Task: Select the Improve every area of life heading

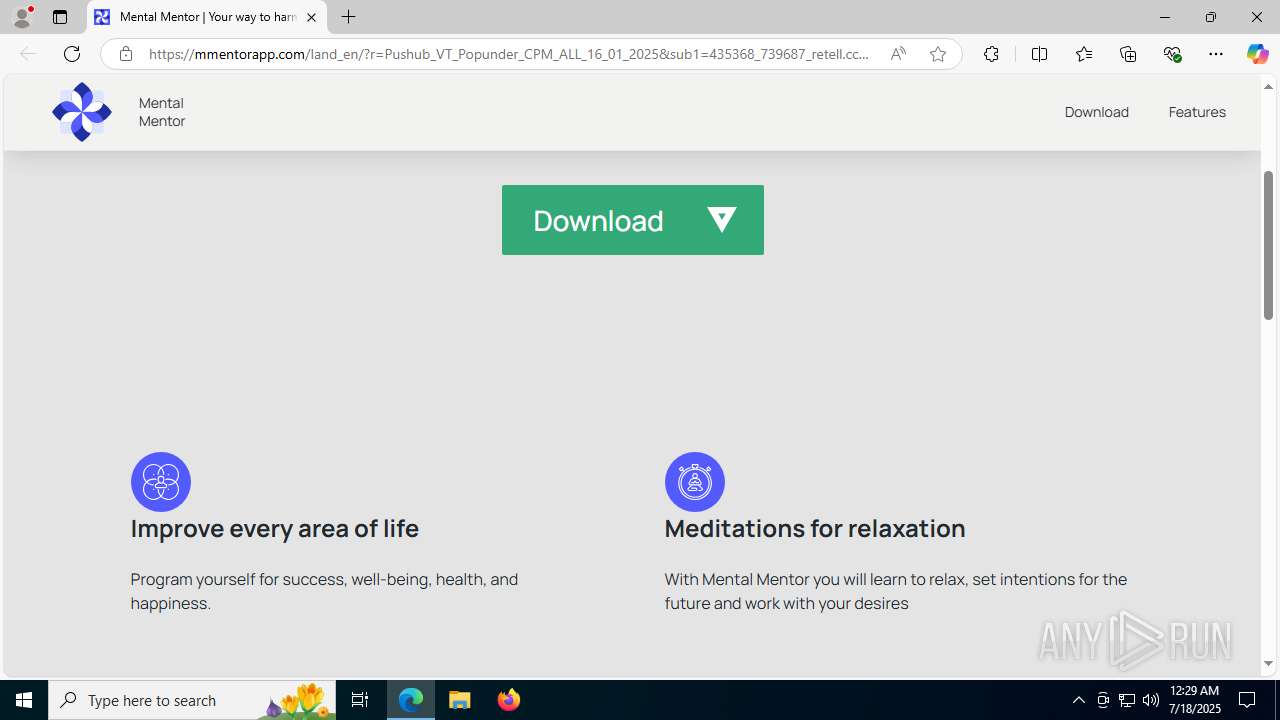Action: pyautogui.click(x=275, y=528)
